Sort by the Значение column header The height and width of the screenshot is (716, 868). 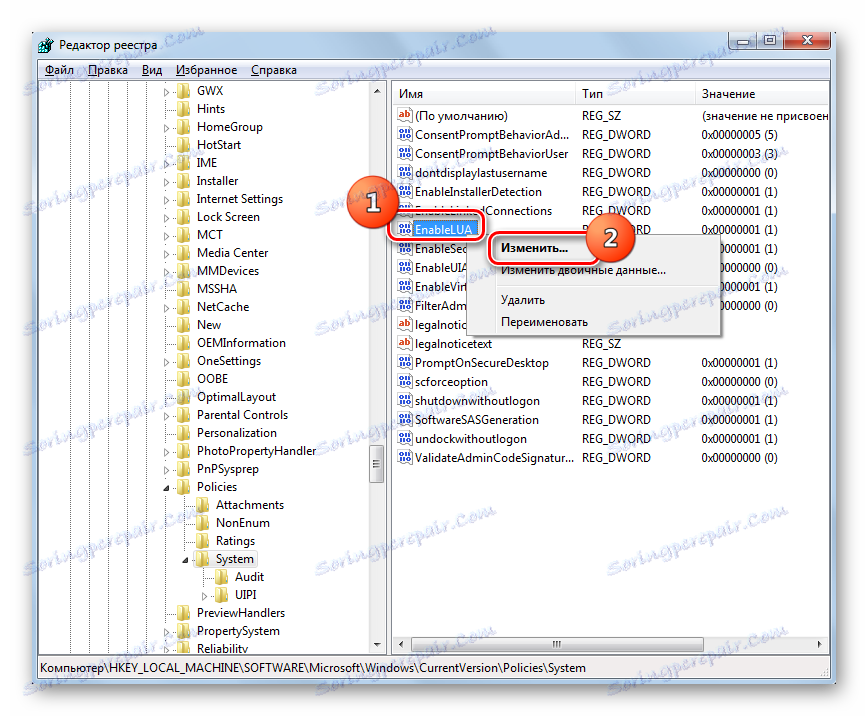(762, 94)
